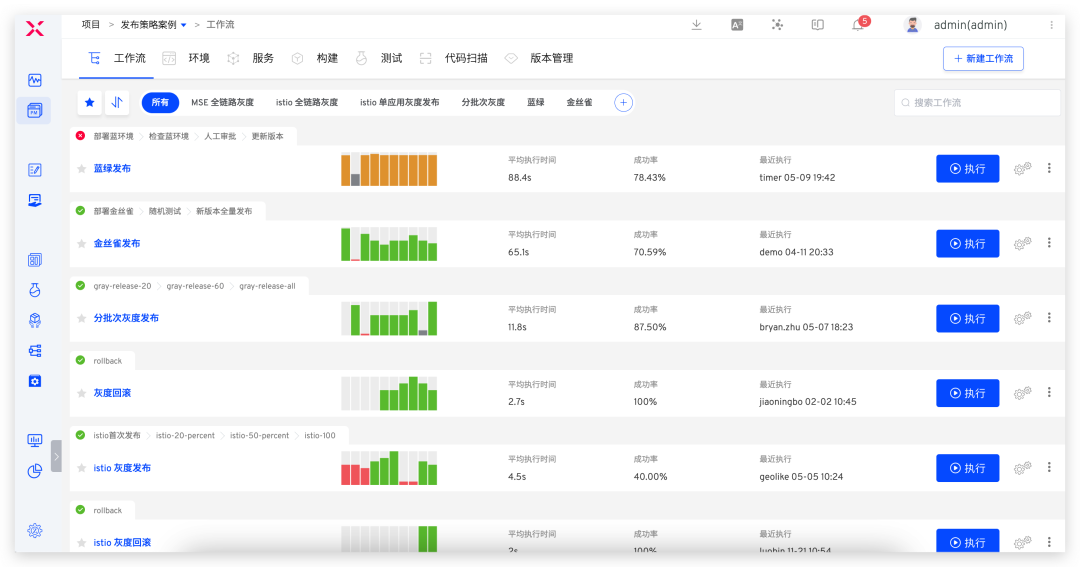Favorite the 金丝雀发布 workflow star
The height and width of the screenshot is (567, 1080).
tap(81, 244)
